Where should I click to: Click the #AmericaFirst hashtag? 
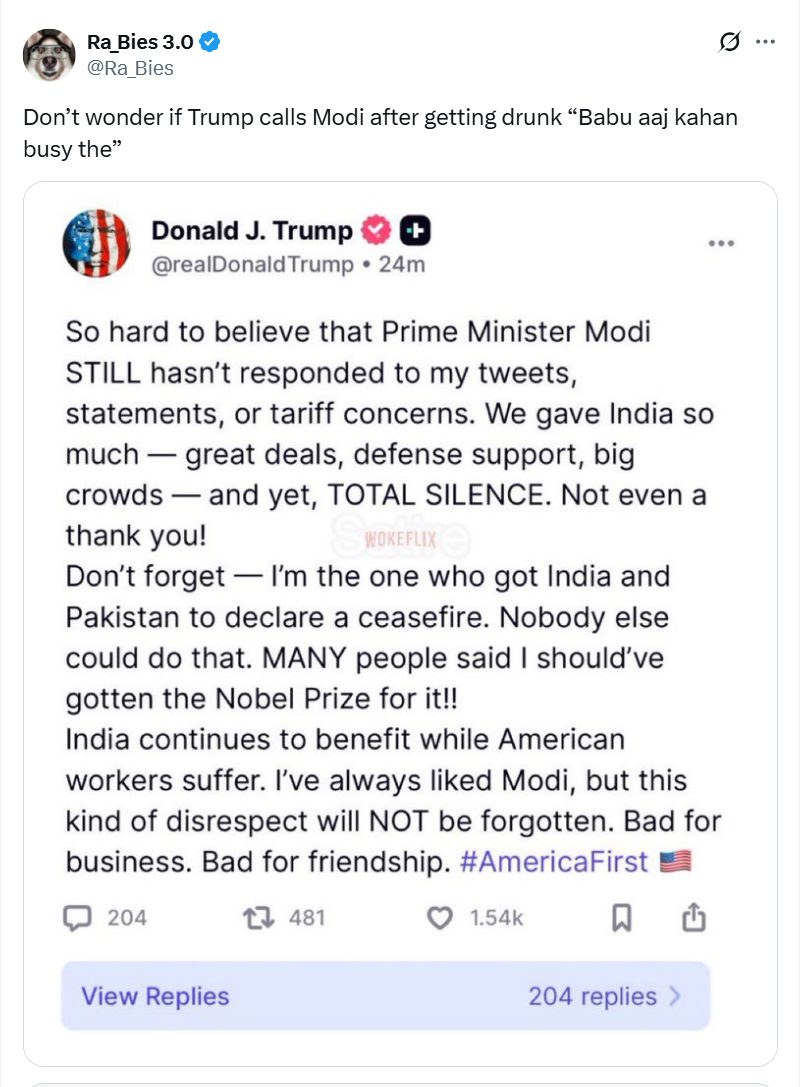pos(554,861)
